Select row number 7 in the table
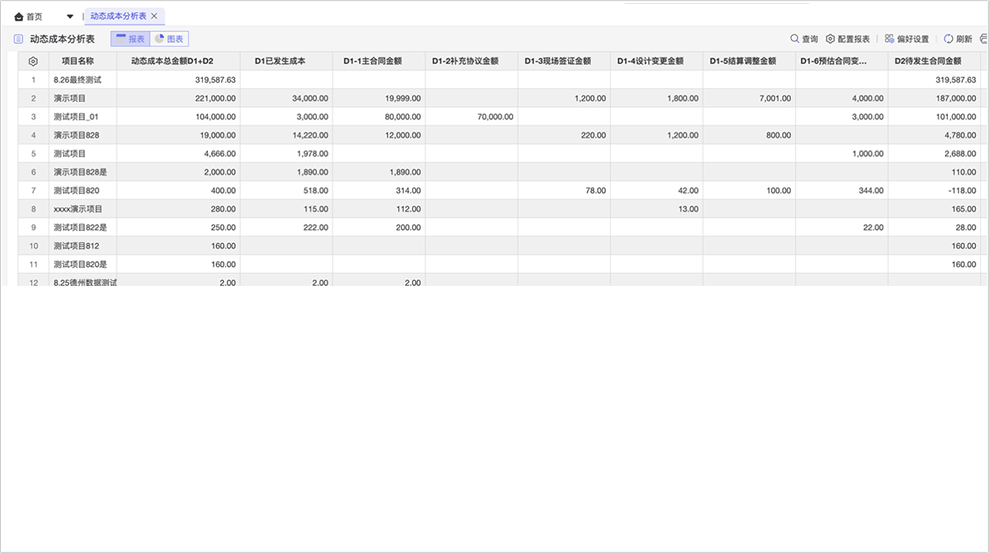Viewport: 989px width, 553px height. pyautogui.click(x=33, y=190)
